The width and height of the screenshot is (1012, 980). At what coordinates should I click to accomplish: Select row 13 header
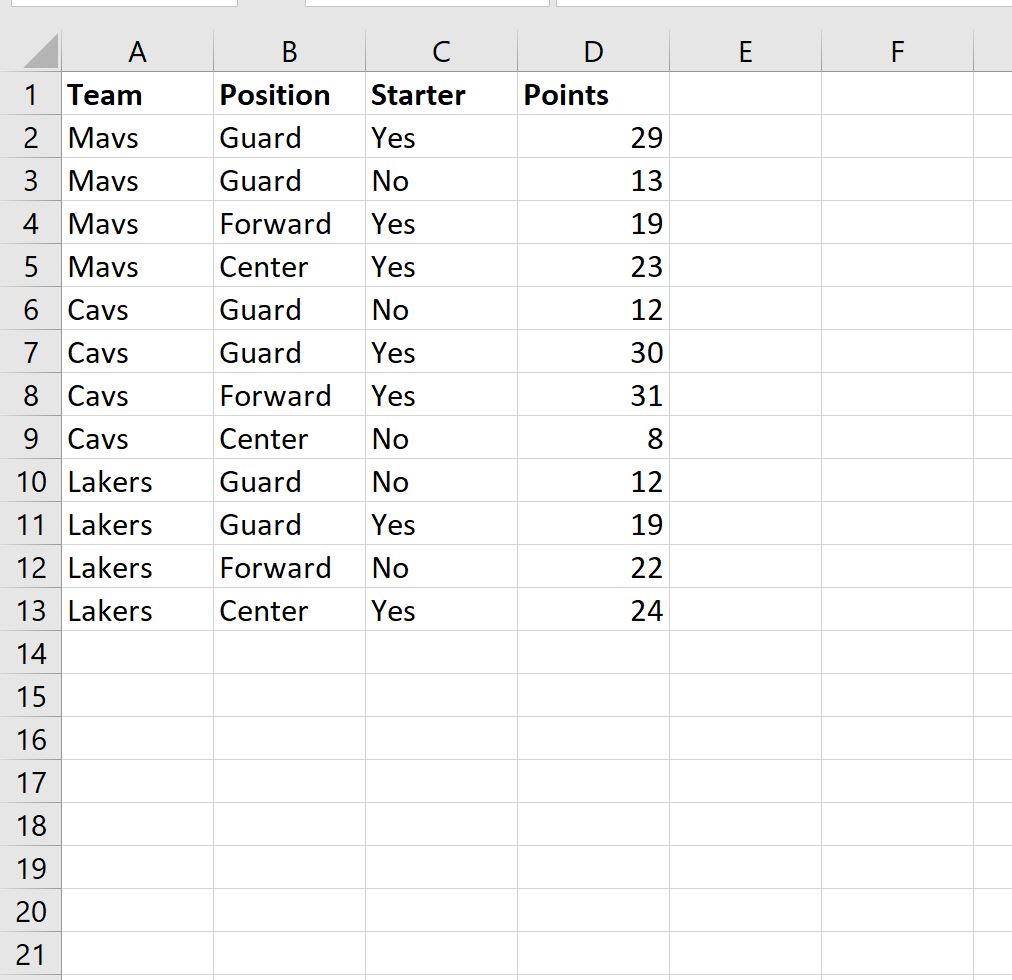30,610
